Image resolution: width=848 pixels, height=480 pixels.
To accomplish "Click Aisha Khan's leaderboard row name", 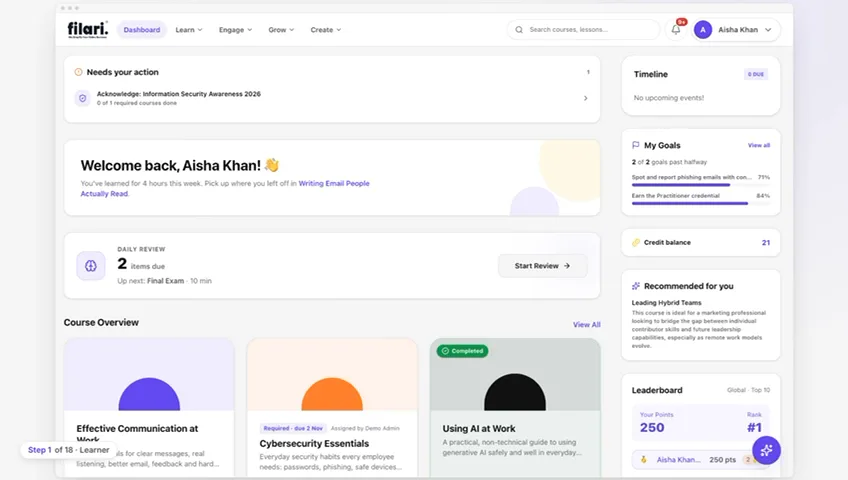I will (678, 459).
